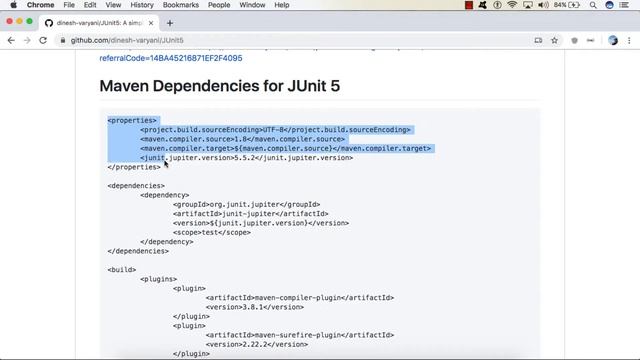The width and height of the screenshot is (640, 360).
Task: Click the shield extension icon
Action: click(574, 40)
